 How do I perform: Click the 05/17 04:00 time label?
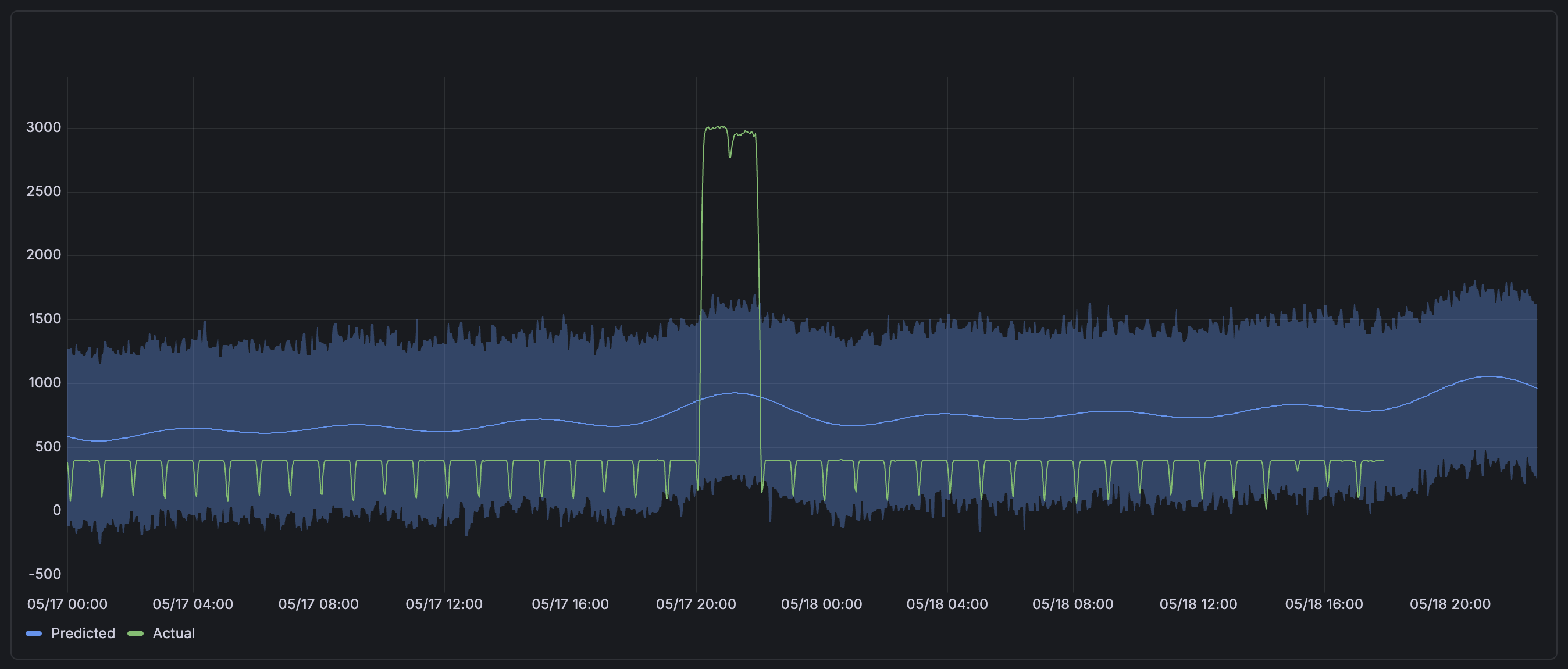[x=193, y=604]
